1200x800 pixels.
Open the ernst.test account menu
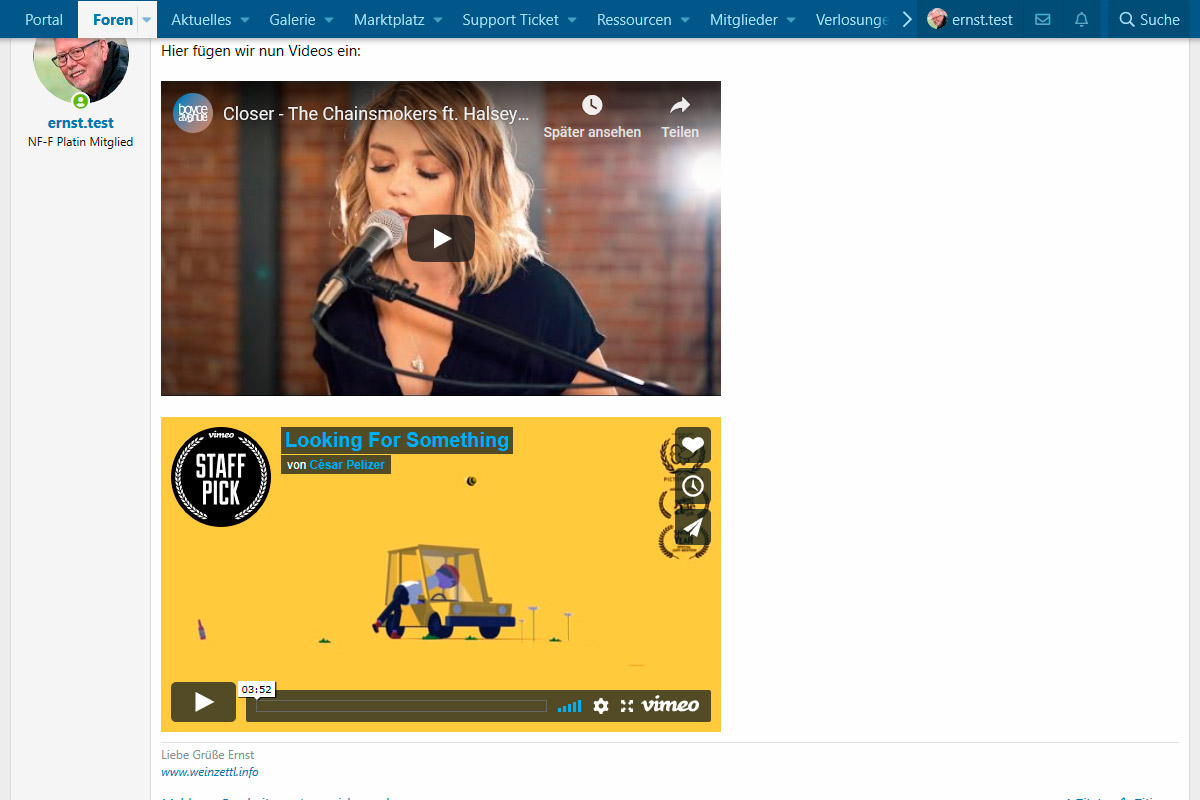click(x=970, y=19)
